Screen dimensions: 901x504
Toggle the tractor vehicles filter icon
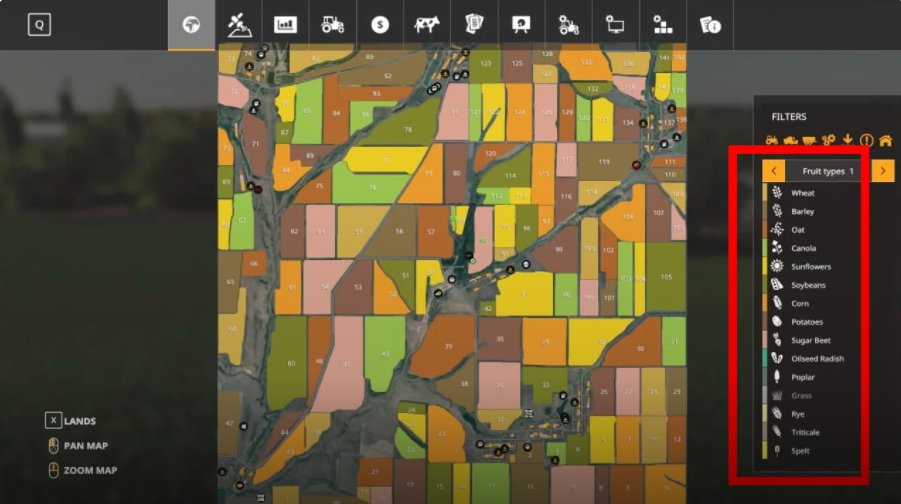[x=771, y=140]
